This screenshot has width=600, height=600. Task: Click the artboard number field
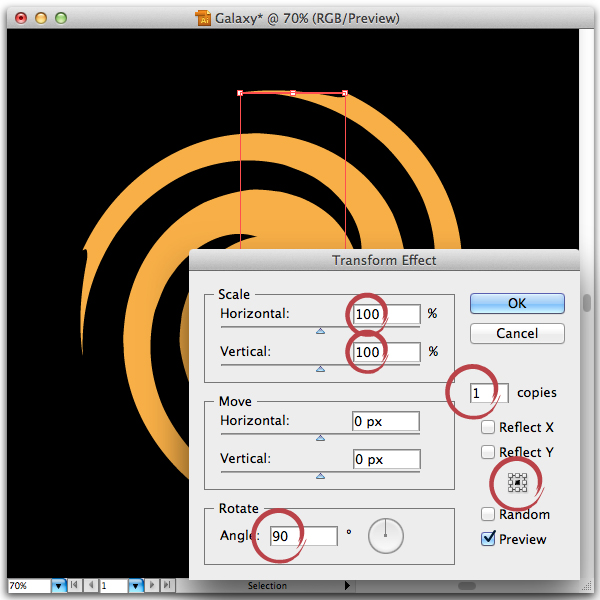click(x=114, y=585)
